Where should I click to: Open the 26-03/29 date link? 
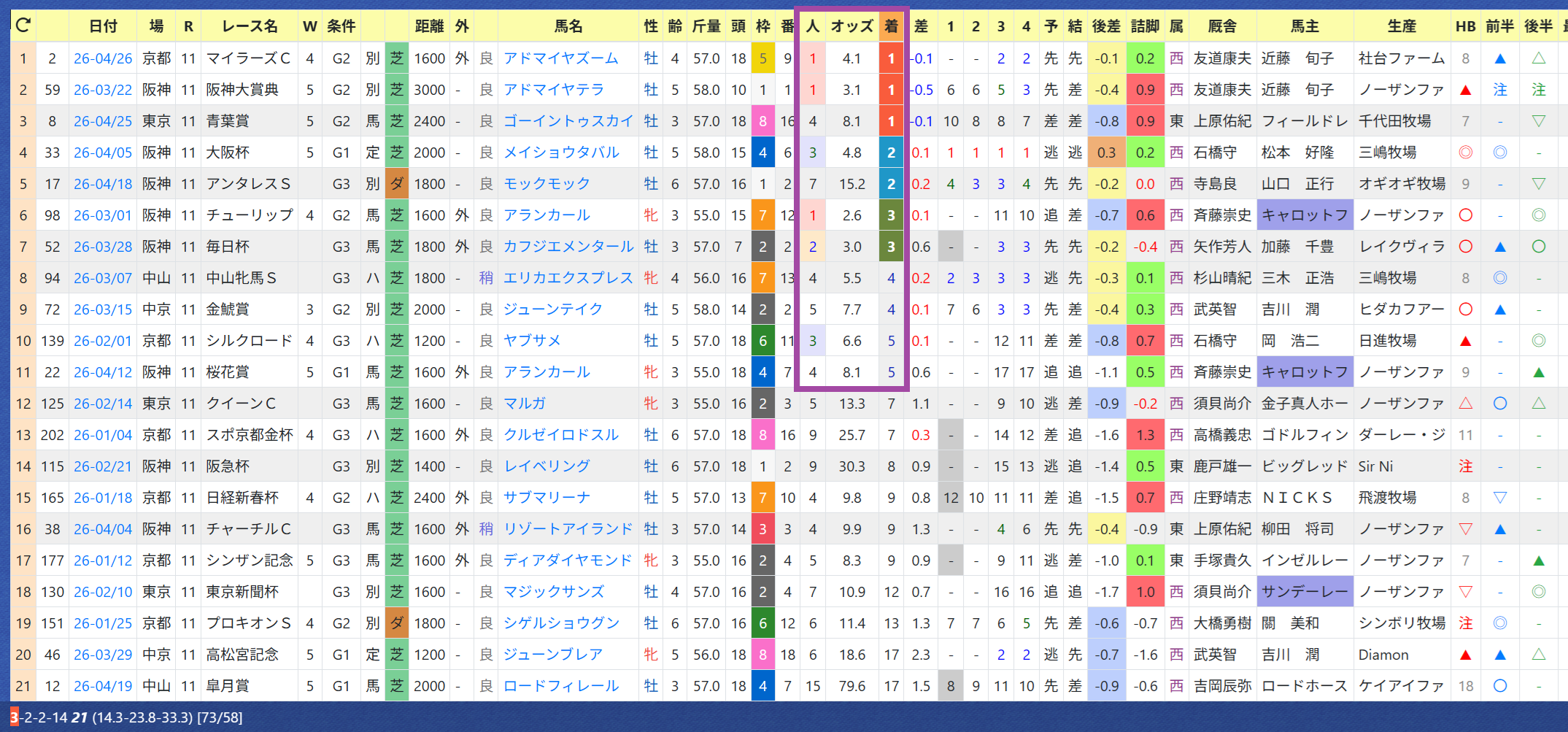tap(103, 655)
